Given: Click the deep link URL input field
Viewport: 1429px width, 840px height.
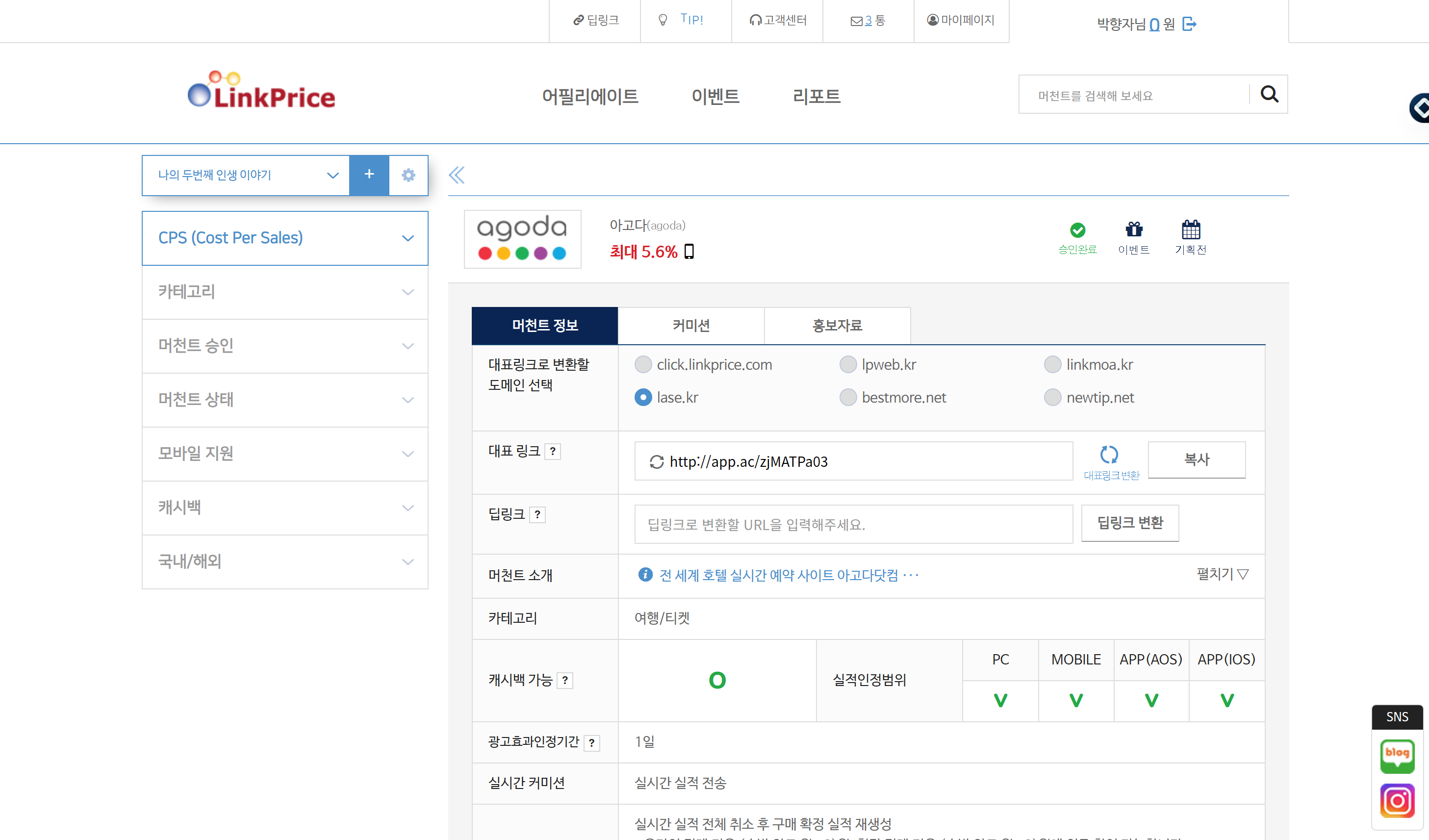Looking at the screenshot, I should (x=853, y=524).
